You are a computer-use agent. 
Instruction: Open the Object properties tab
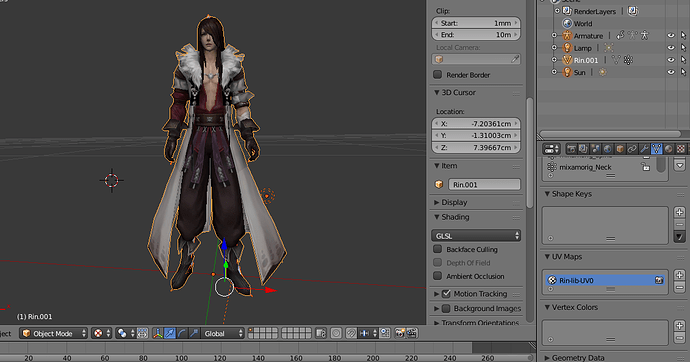pos(620,149)
